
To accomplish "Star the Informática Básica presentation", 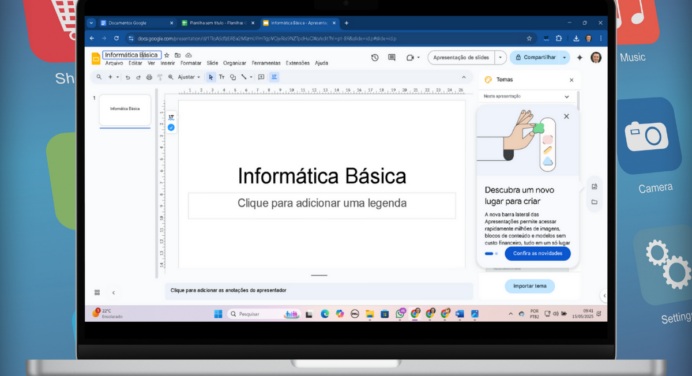I will pyautogui.click(x=167, y=55).
